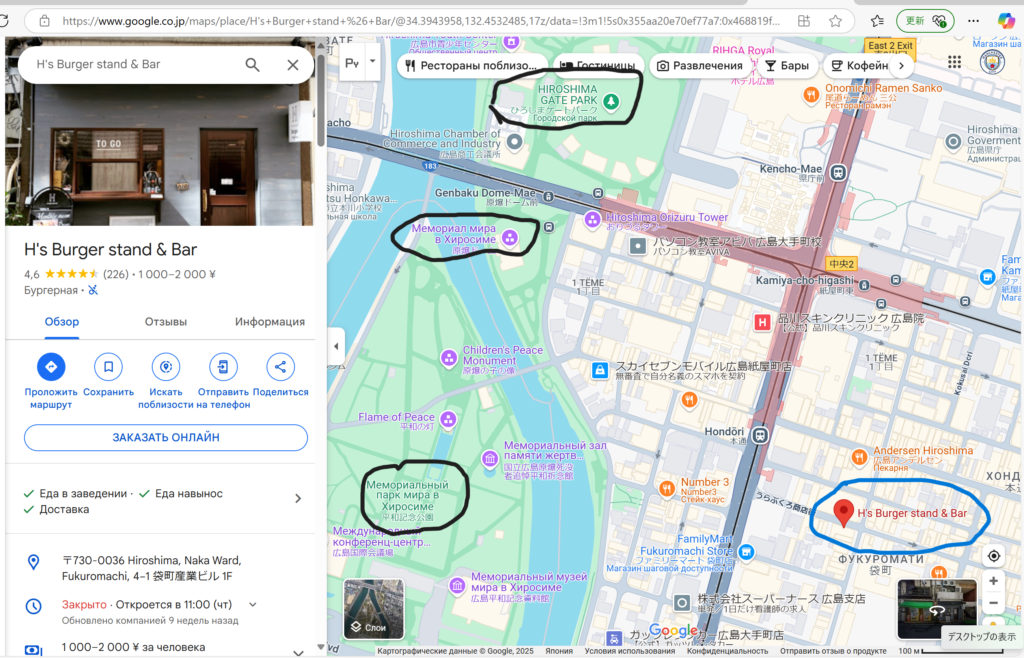Screen dimensions: 1024x658
Task: Open the Street View preview thumbnail
Action: [936, 608]
